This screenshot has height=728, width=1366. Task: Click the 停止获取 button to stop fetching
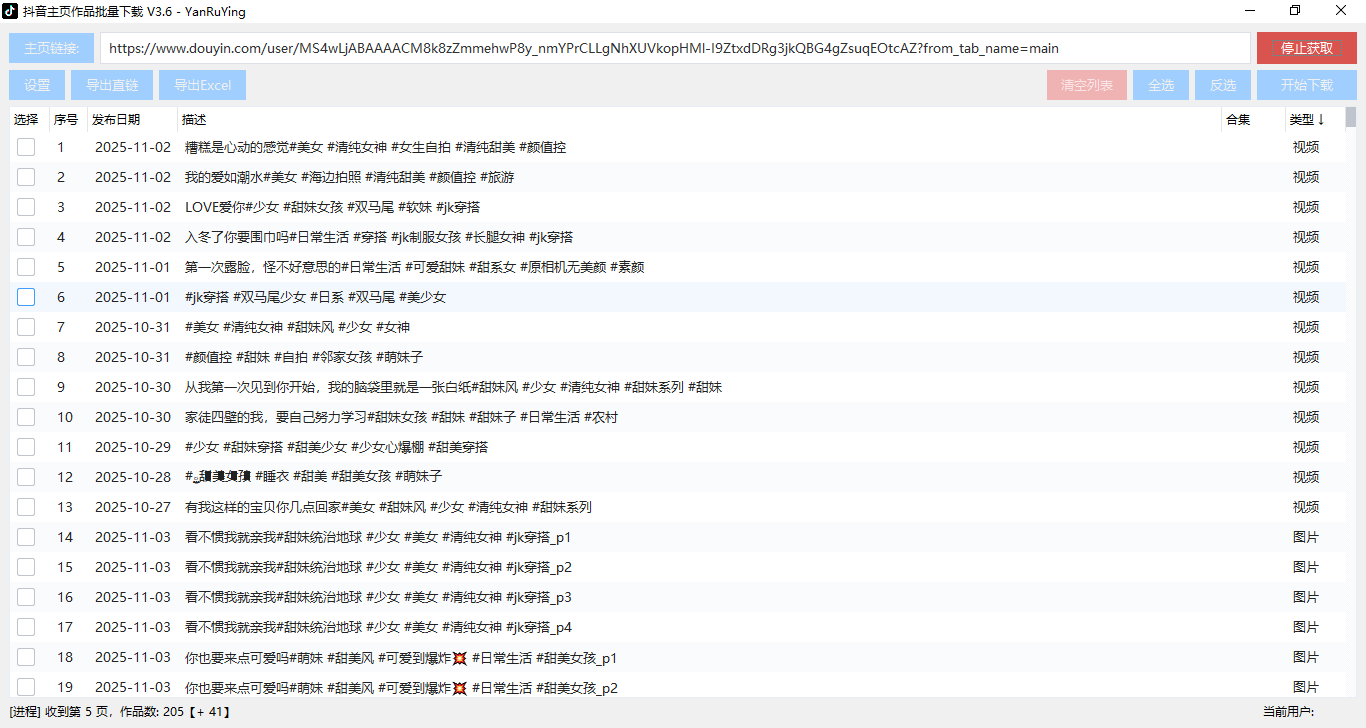(1307, 47)
